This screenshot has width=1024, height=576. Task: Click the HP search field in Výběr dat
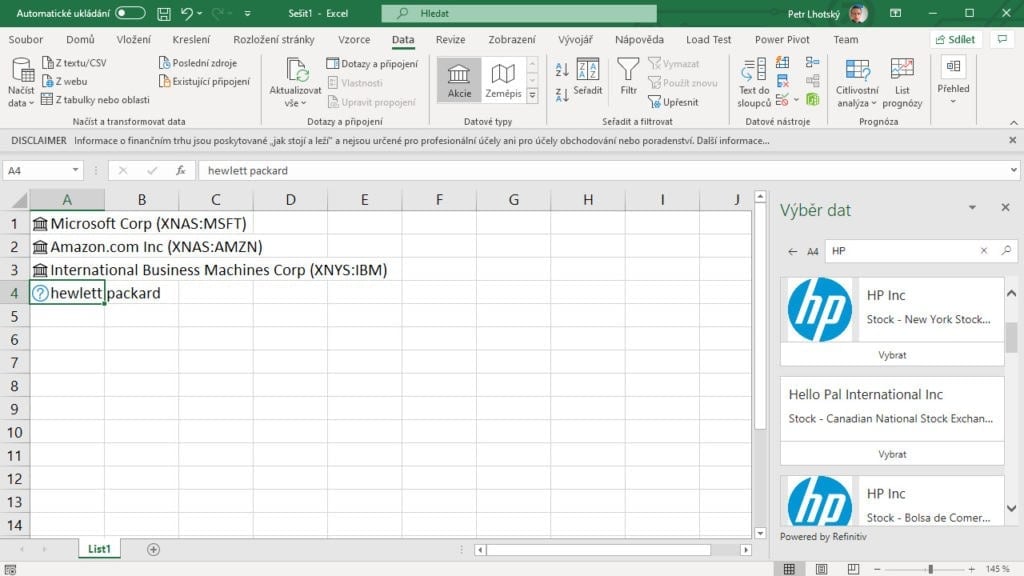click(900, 251)
